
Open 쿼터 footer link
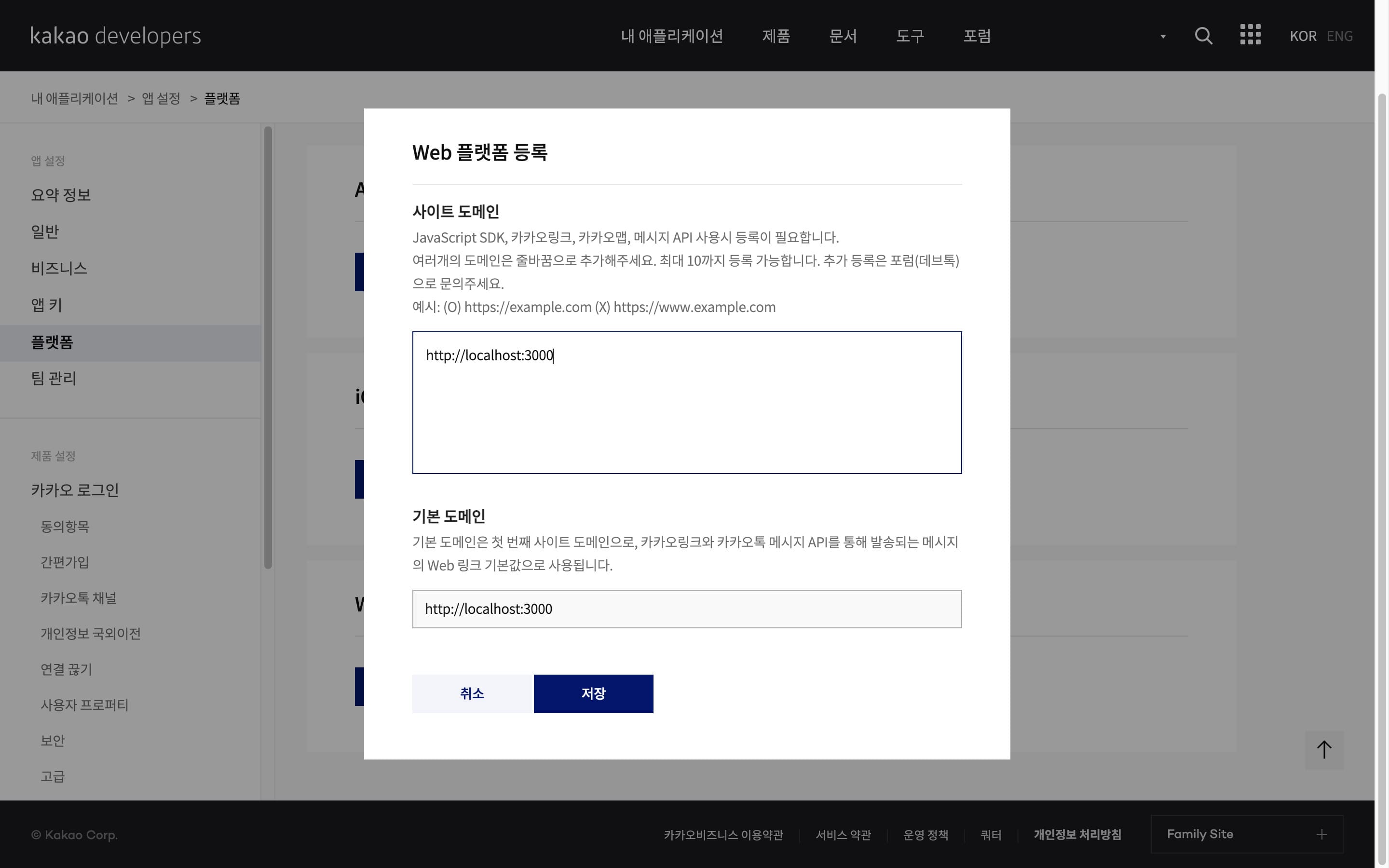[991, 835]
